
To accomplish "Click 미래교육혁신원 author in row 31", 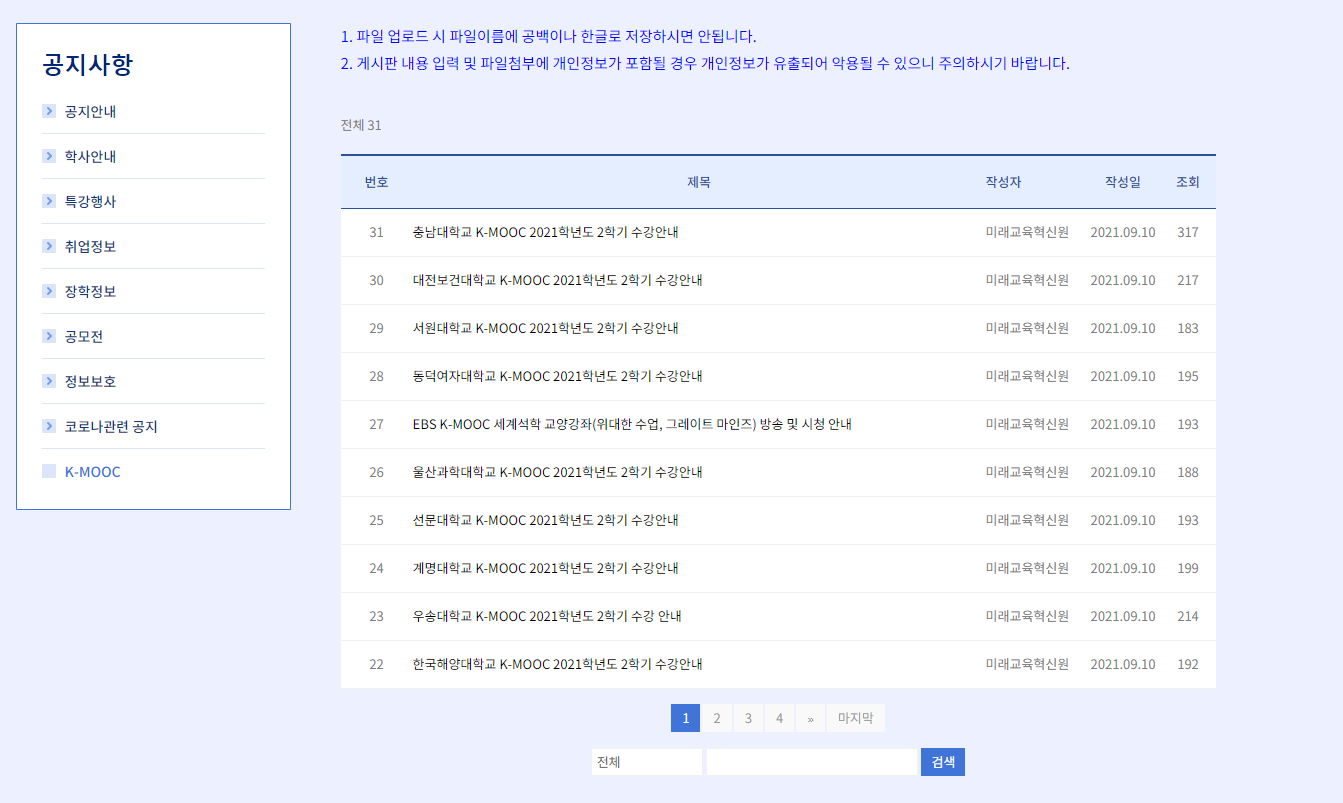I will 1027,232.
